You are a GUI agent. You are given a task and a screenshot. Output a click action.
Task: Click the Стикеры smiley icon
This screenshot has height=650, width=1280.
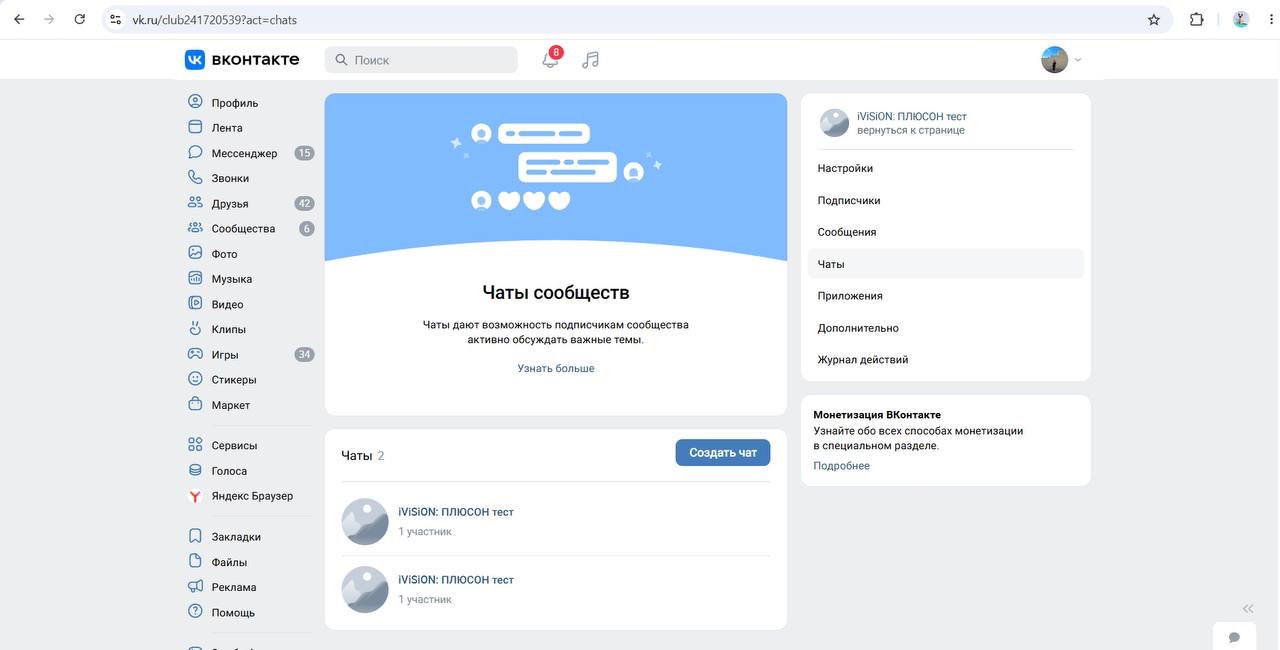[195, 379]
